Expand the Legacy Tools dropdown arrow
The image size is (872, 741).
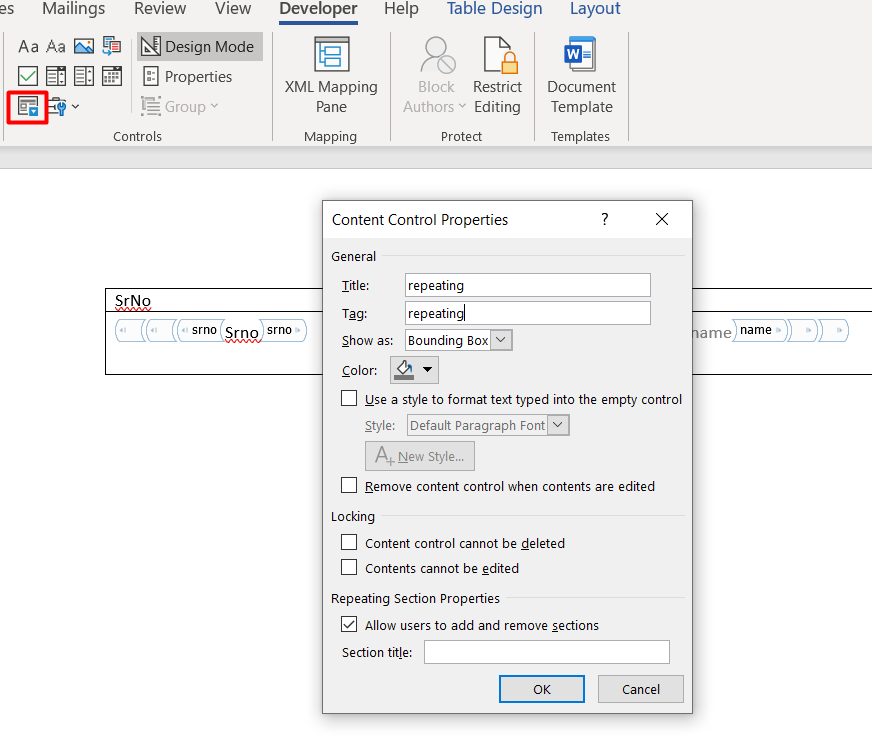tap(75, 107)
